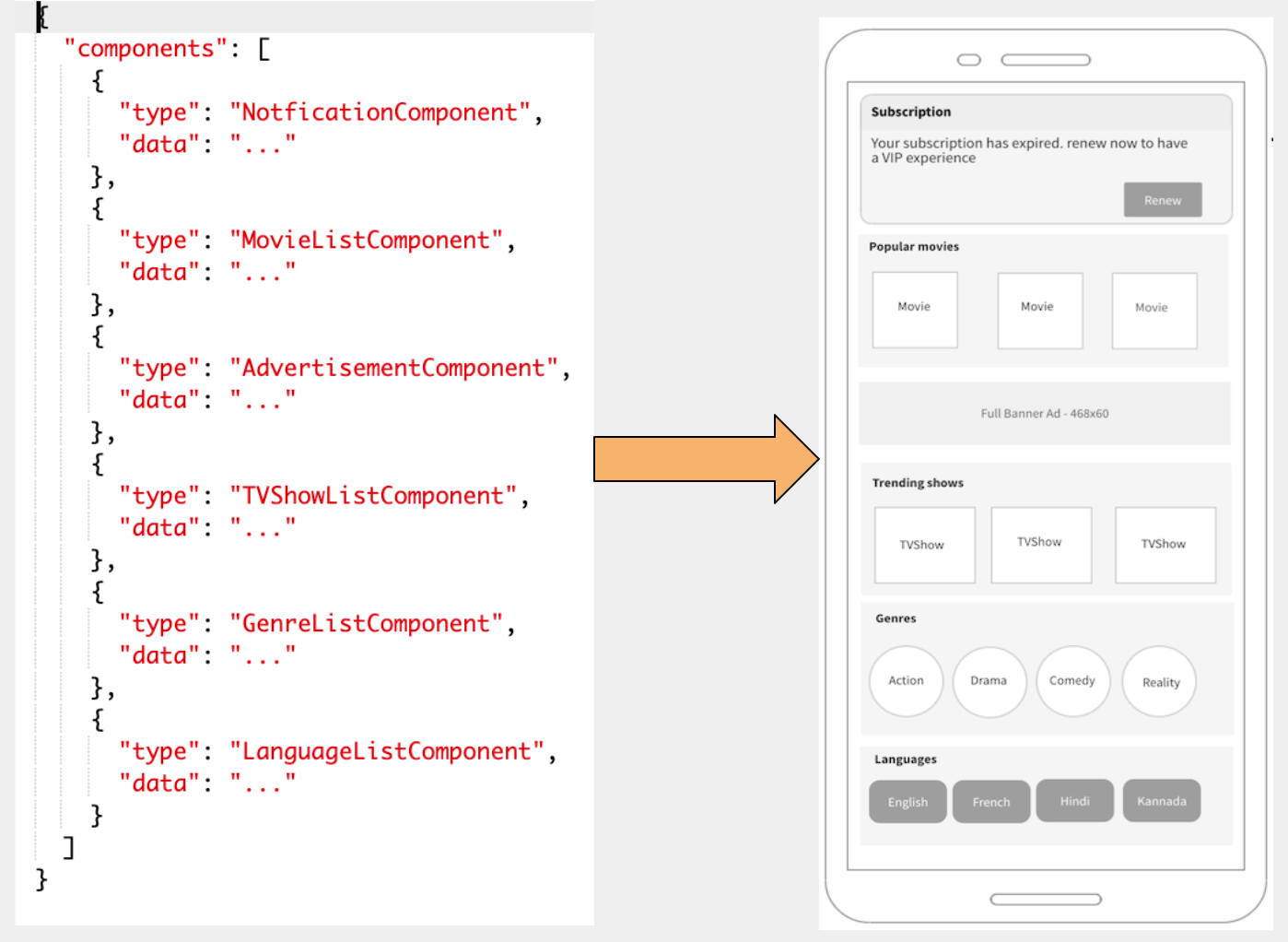Open the last Movie card in Popular movies

(1154, 311)
